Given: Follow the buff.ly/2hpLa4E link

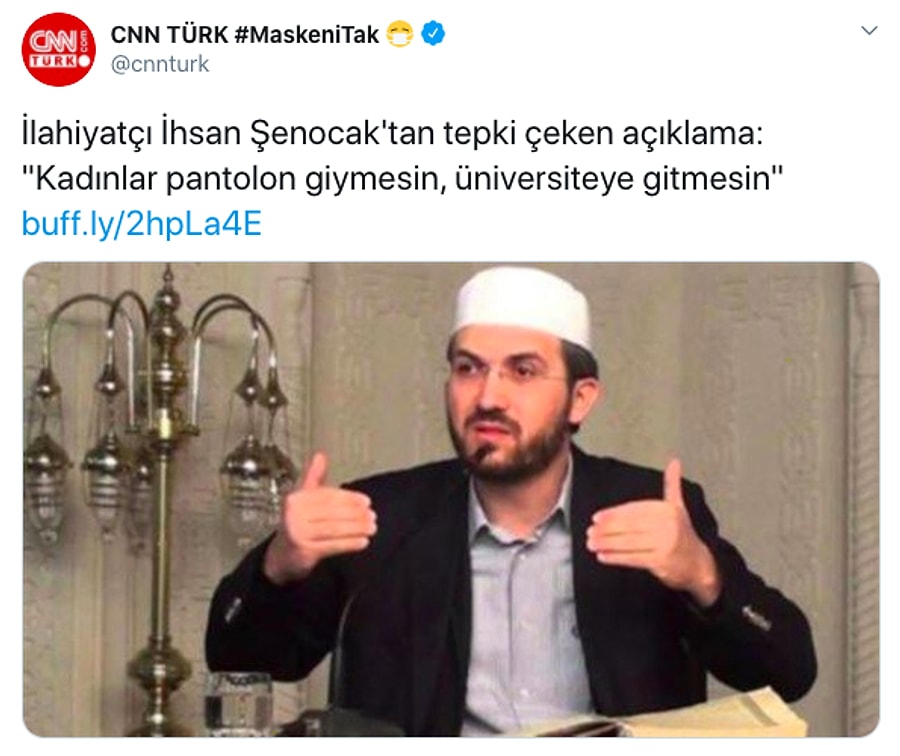Looking at the screenshot, I should [142, 223].
